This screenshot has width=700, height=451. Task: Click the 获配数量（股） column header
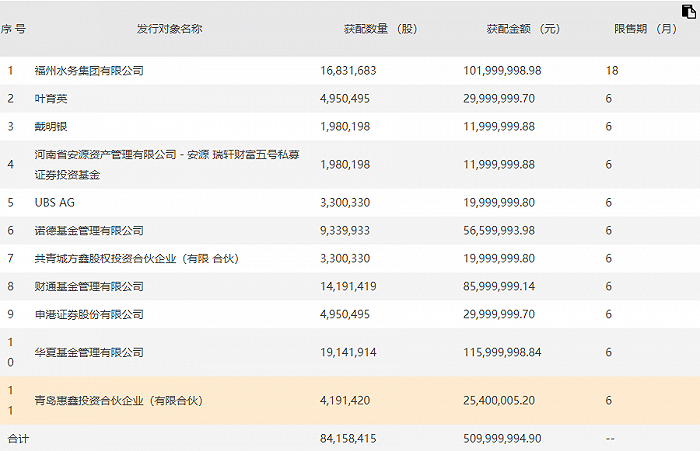coord(380,29)
